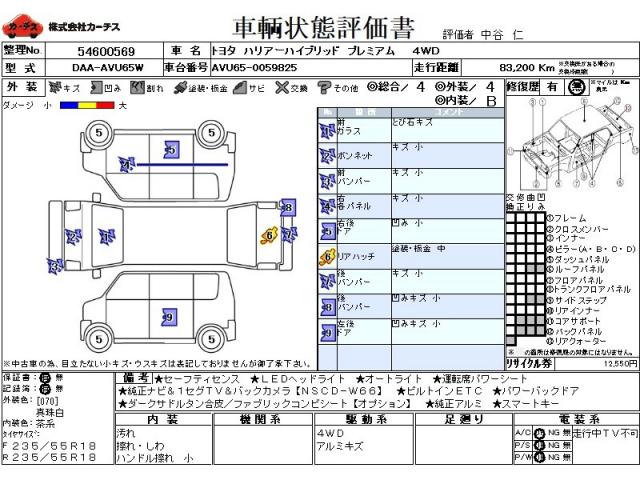Click the table icon 3 beside 前バンパー
This screenshot has width=640, height=480.
pos(327,182)
